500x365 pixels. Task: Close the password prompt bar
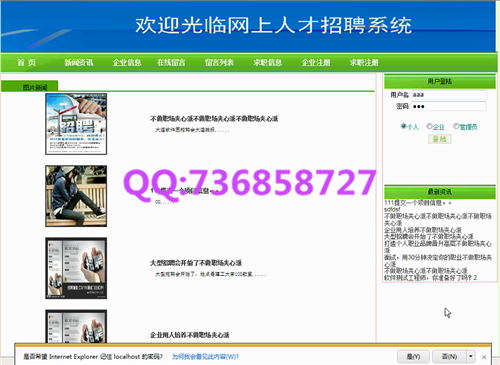point(484,357)
